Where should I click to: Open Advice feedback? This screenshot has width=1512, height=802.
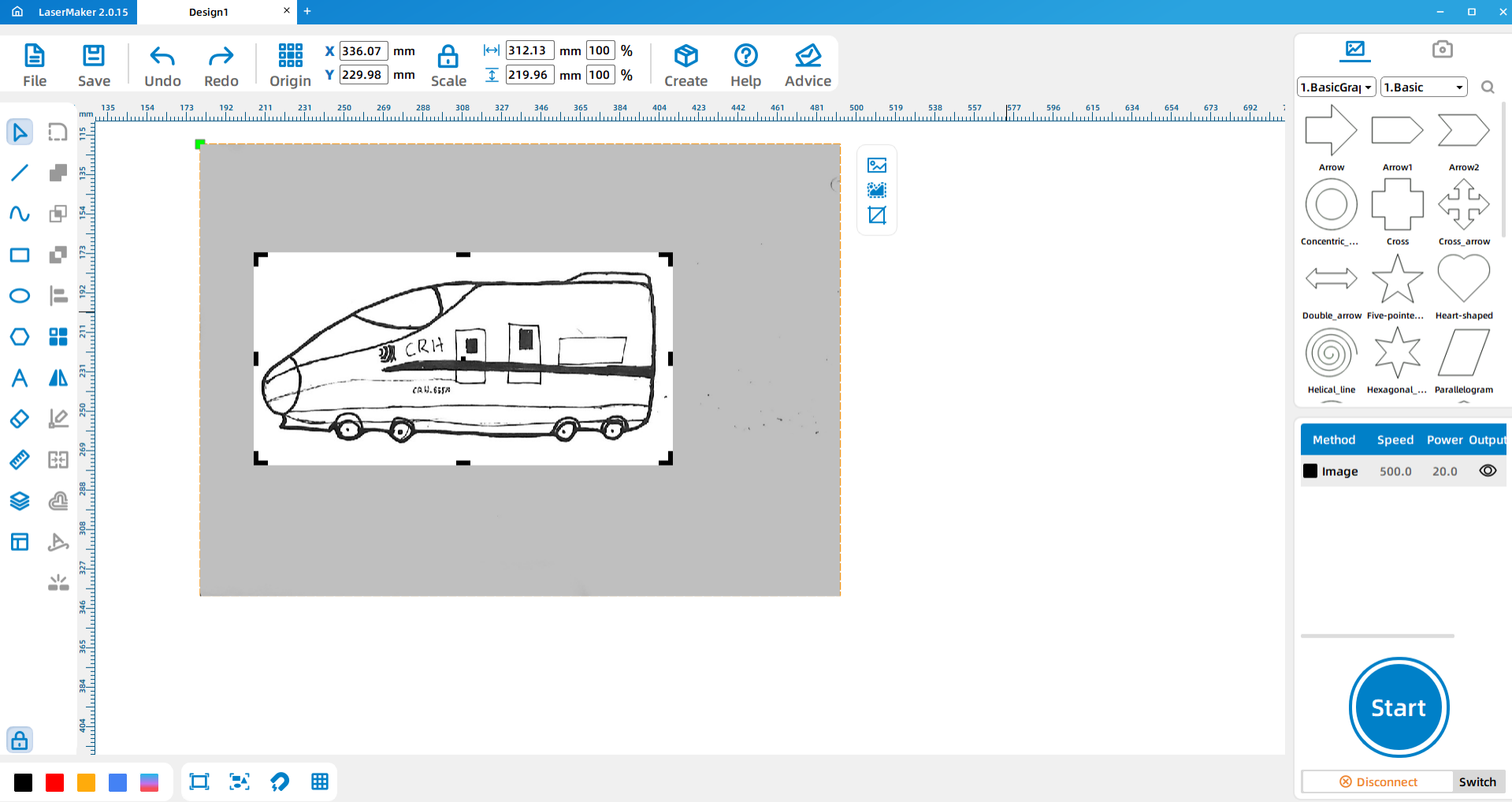(x=808, y=65)
